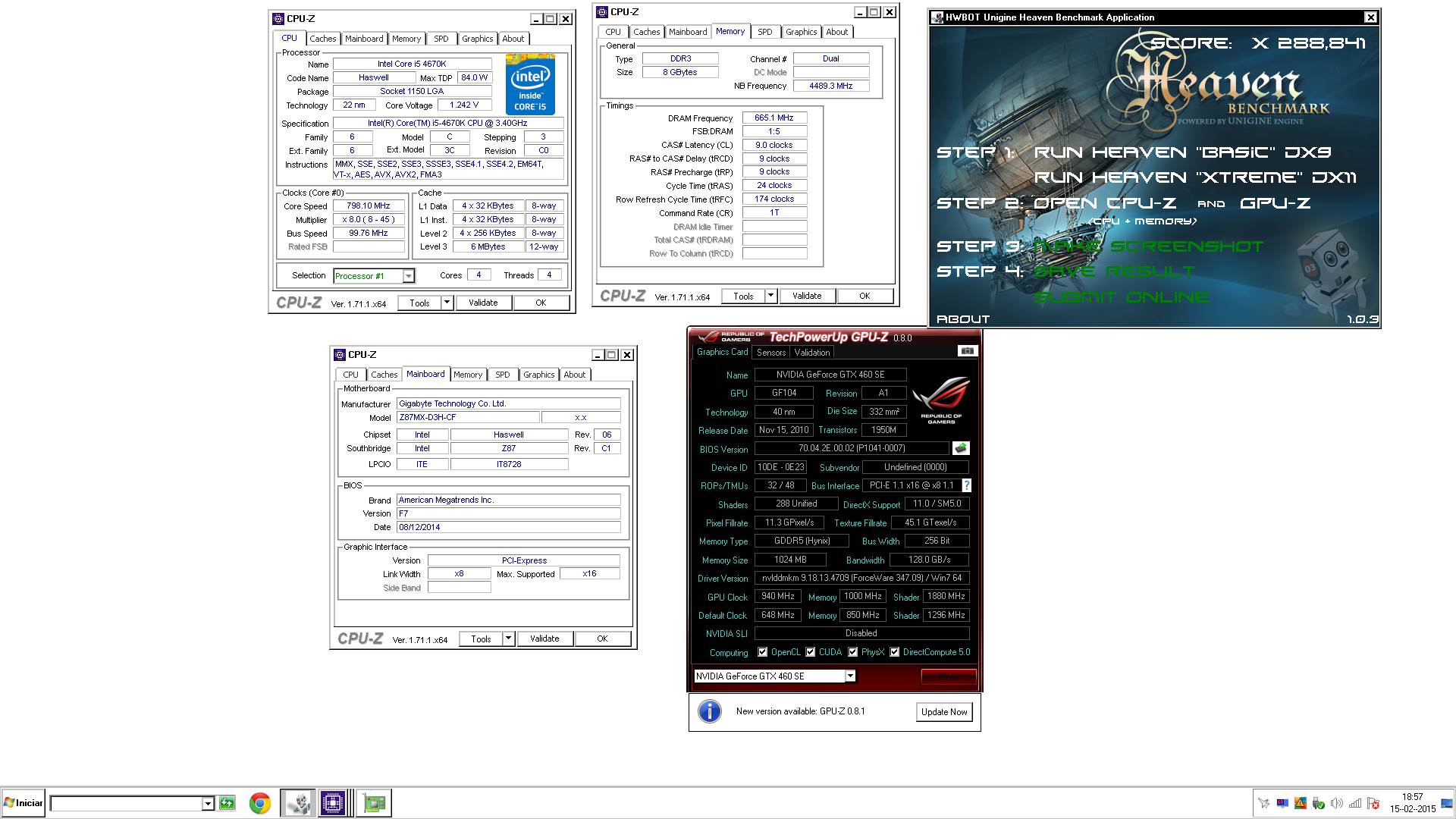Viewport: 1456px width, 819px height.
Task: Click the Intel Core i5 logo
Action: (x=530, y=84)
